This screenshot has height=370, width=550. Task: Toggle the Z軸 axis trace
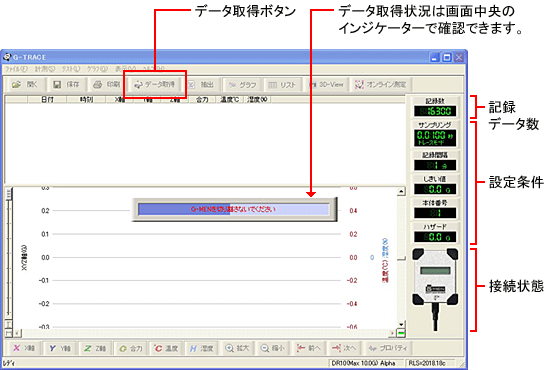(x=95, y=348)
